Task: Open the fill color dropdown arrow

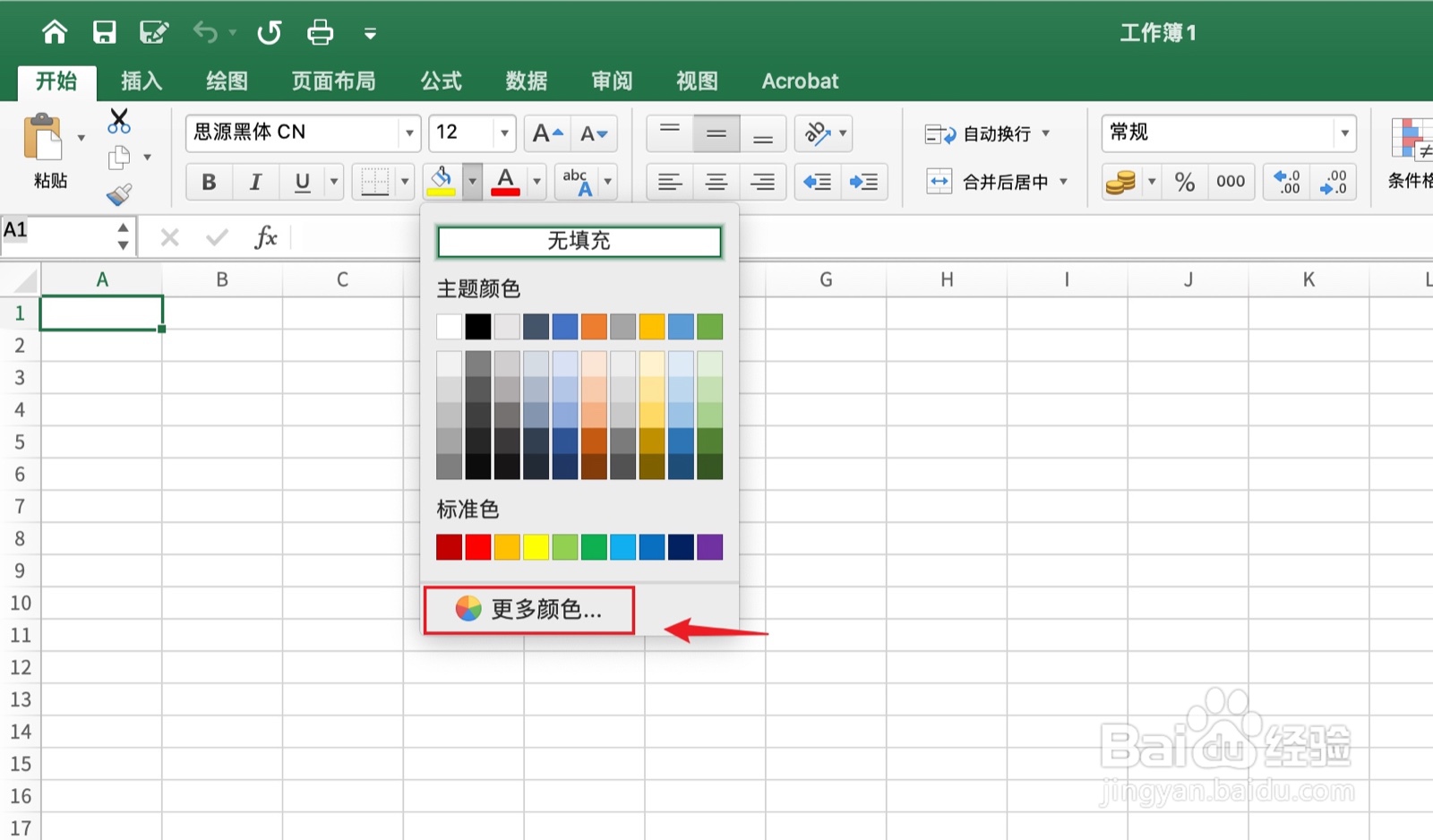Action: pyautogui.click(x=472, y=181)
